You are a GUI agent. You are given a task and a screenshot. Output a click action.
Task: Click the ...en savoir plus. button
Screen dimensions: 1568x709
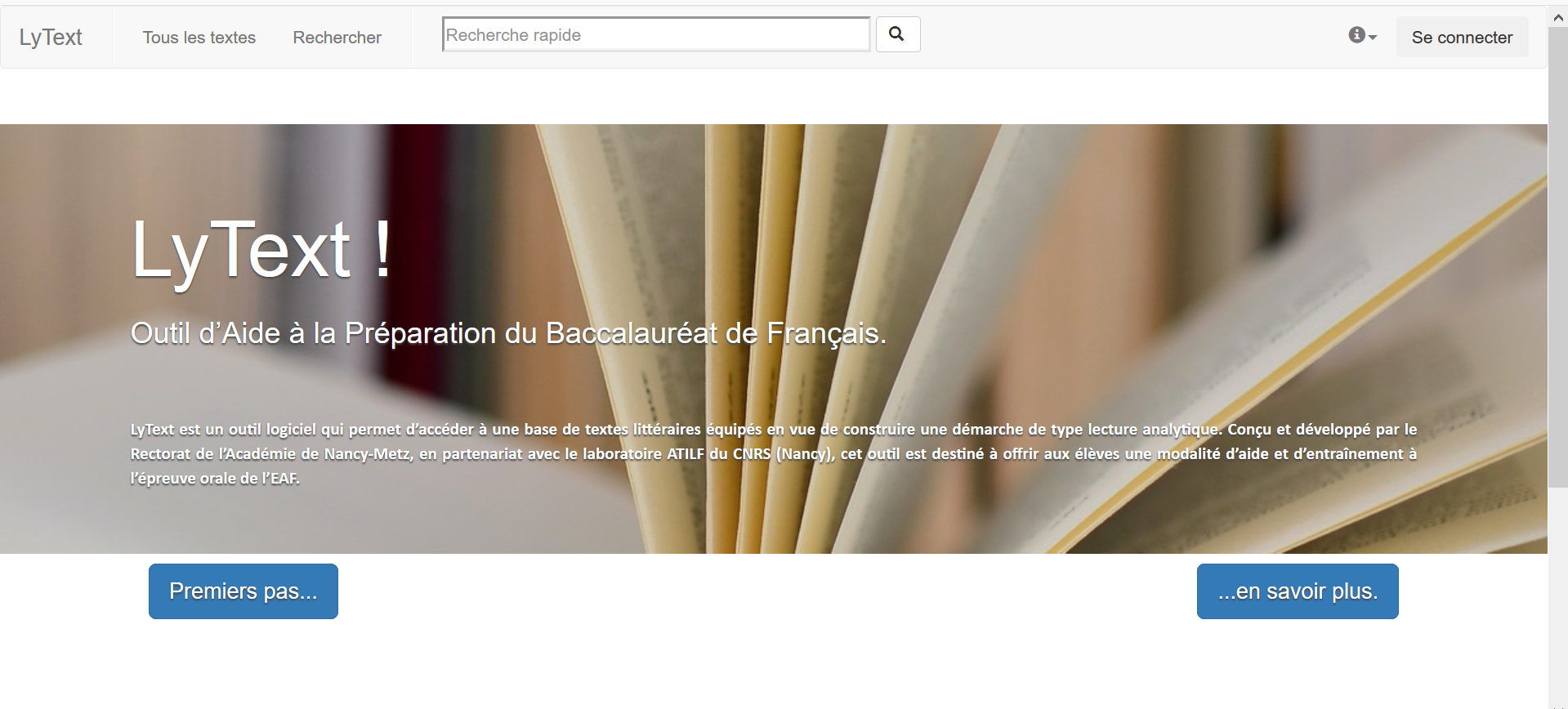1298,591
